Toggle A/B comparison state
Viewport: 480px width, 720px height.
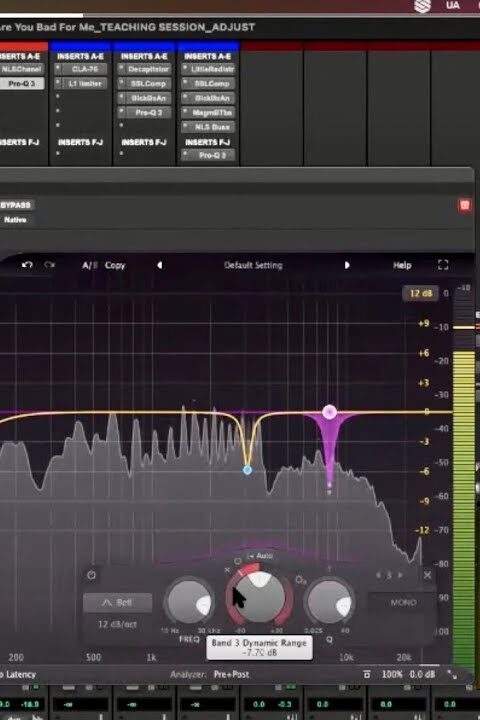[x=90, y=265]
